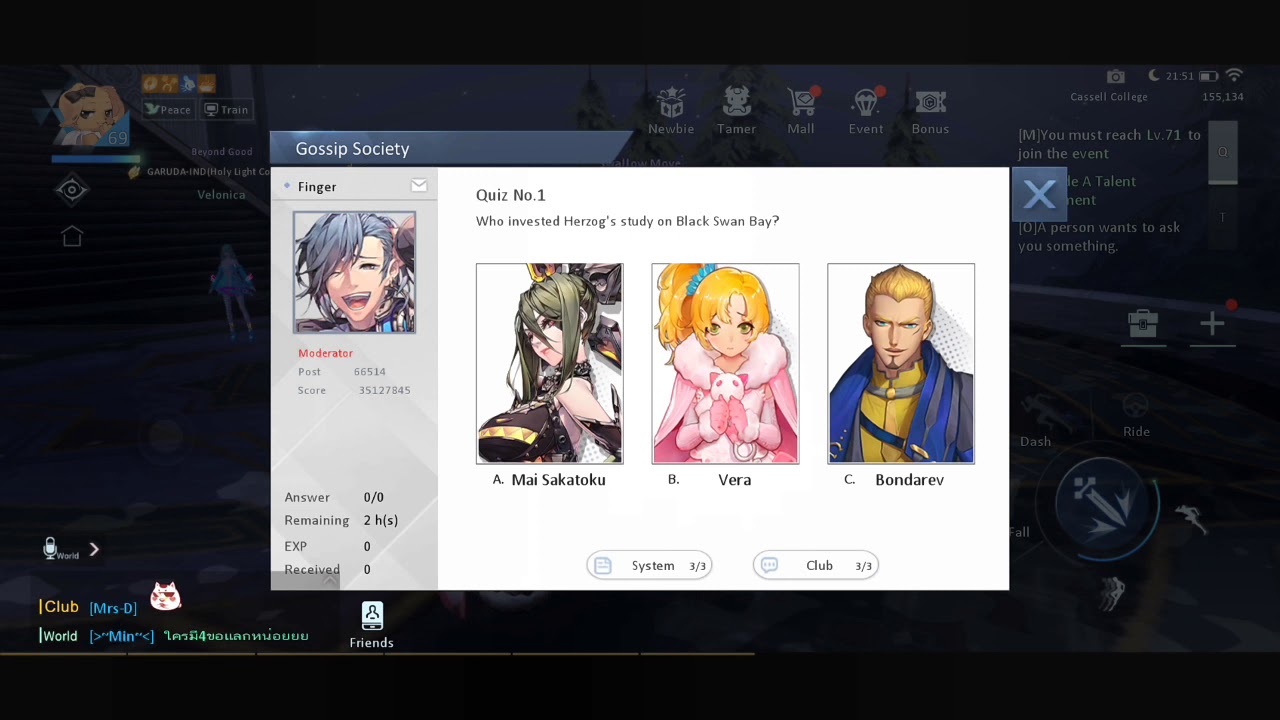Image resolution: width=1280 pixels, height=720 pixels.
Task: Tap the 'A person wants to ask' message
Action: click(1099, 236)
